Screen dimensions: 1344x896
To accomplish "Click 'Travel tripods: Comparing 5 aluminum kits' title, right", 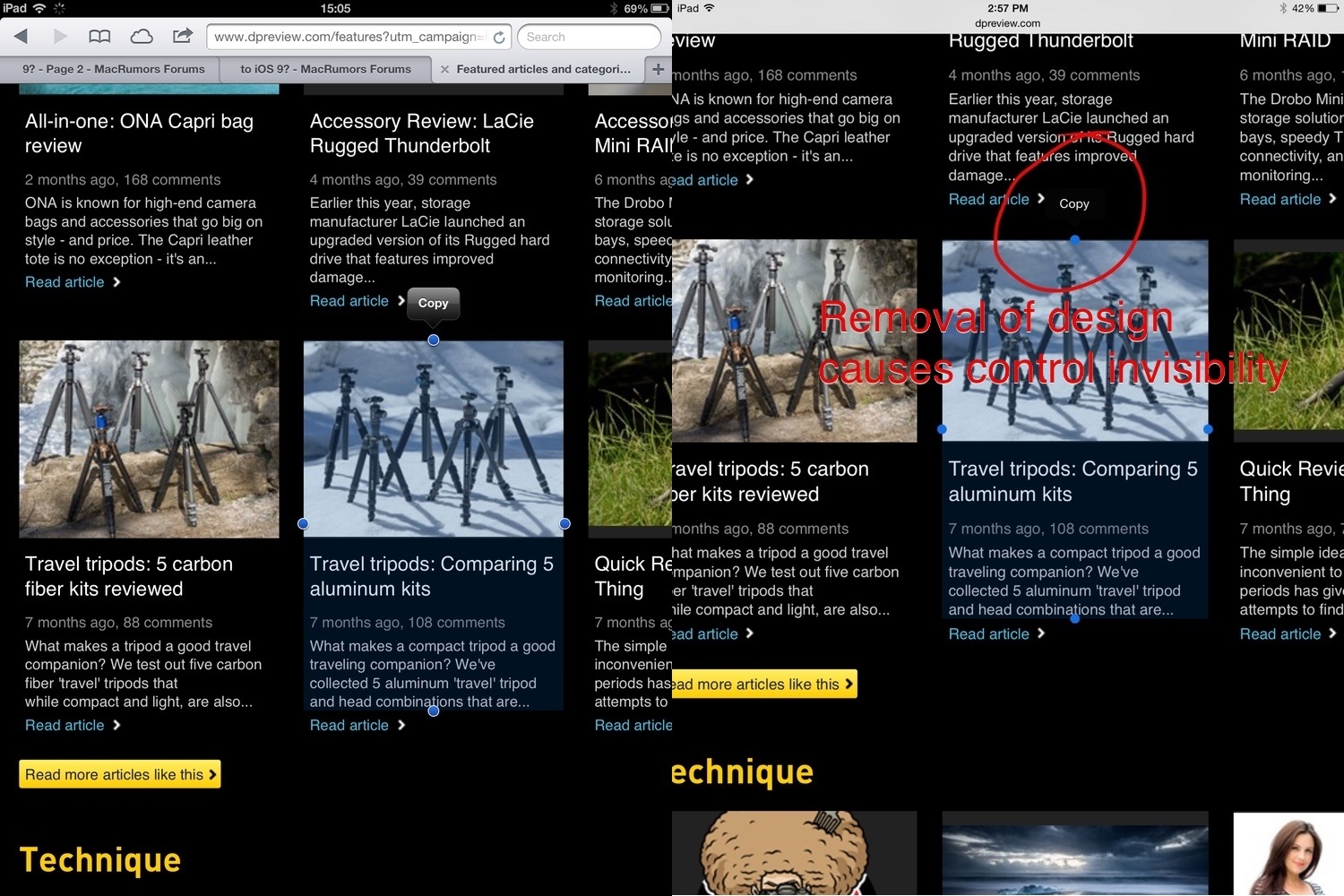I will click(1073, 481).
